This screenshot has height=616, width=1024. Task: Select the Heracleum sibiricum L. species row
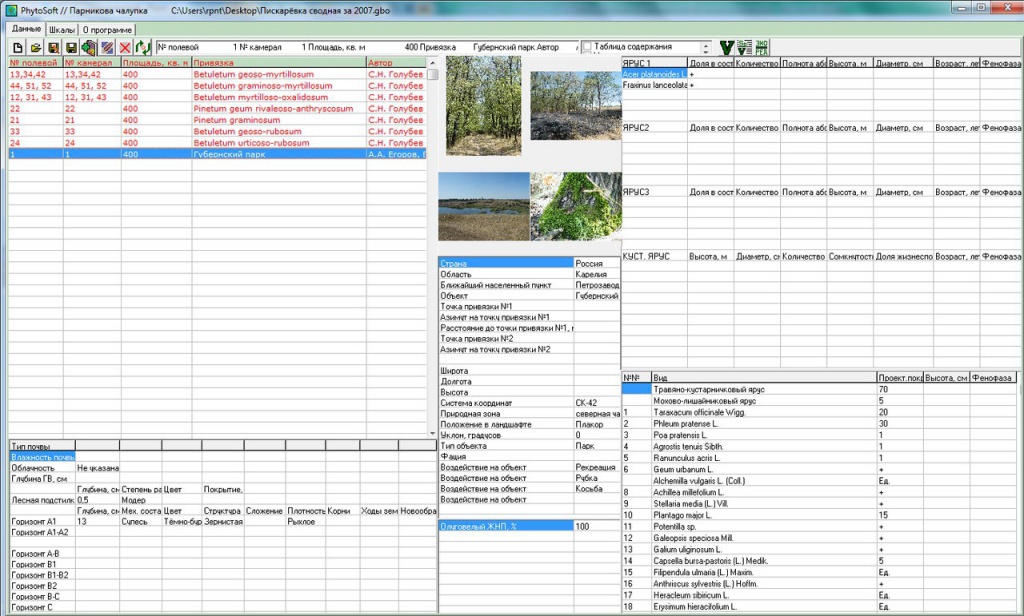pyautogui.click(x=820, y=595)
